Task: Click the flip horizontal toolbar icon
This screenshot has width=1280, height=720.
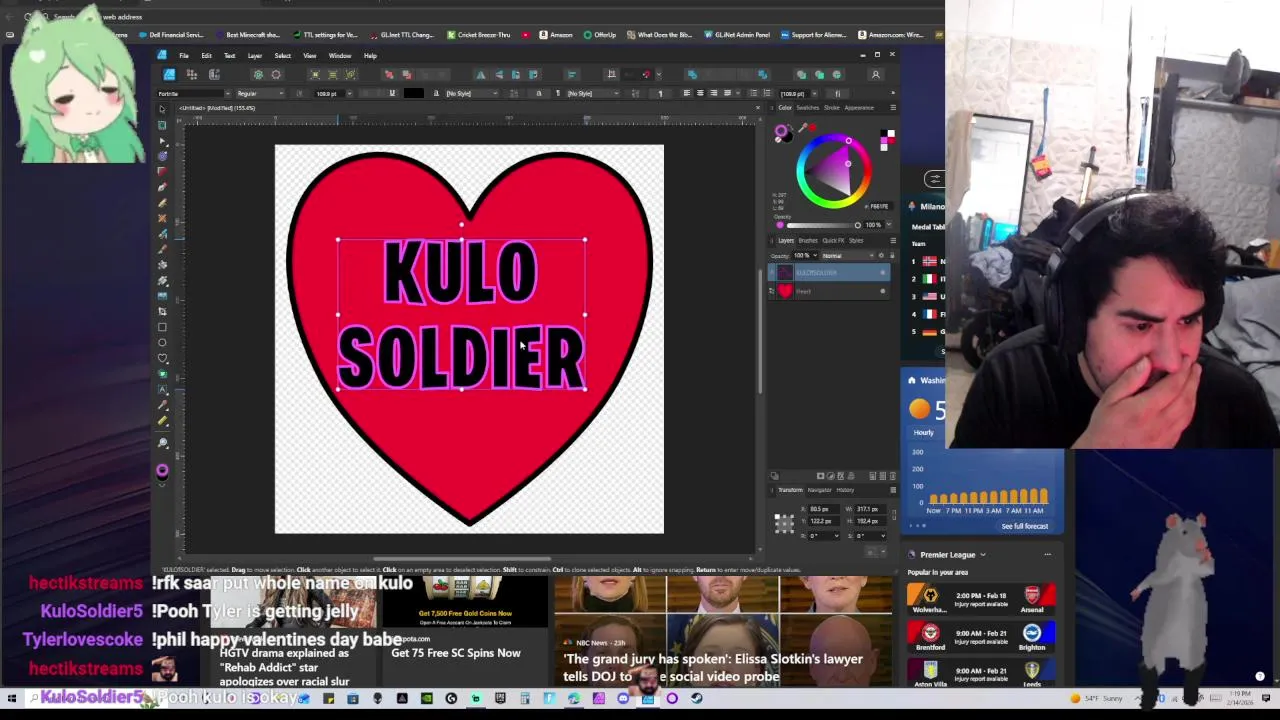Action: click(x=481, y=75)
